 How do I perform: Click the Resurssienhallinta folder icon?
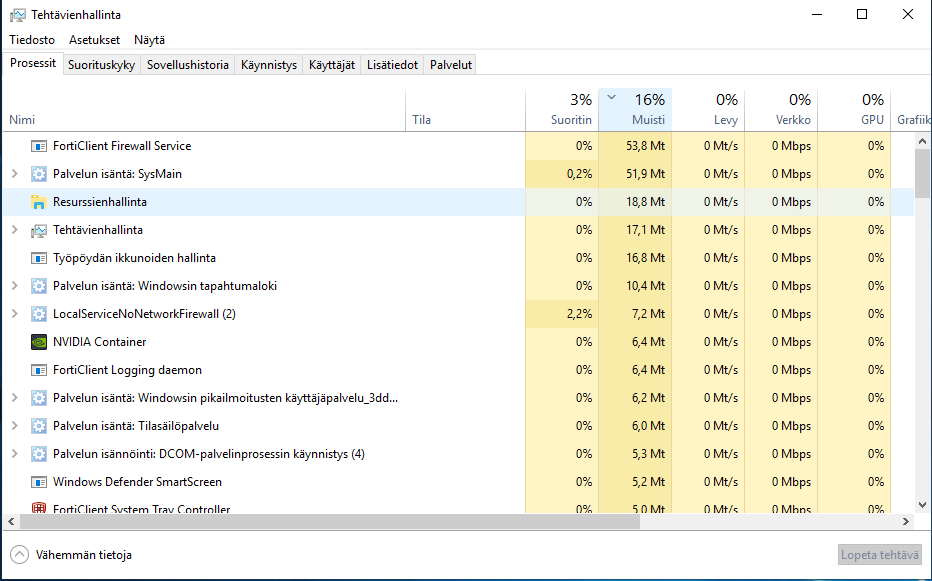39,202
